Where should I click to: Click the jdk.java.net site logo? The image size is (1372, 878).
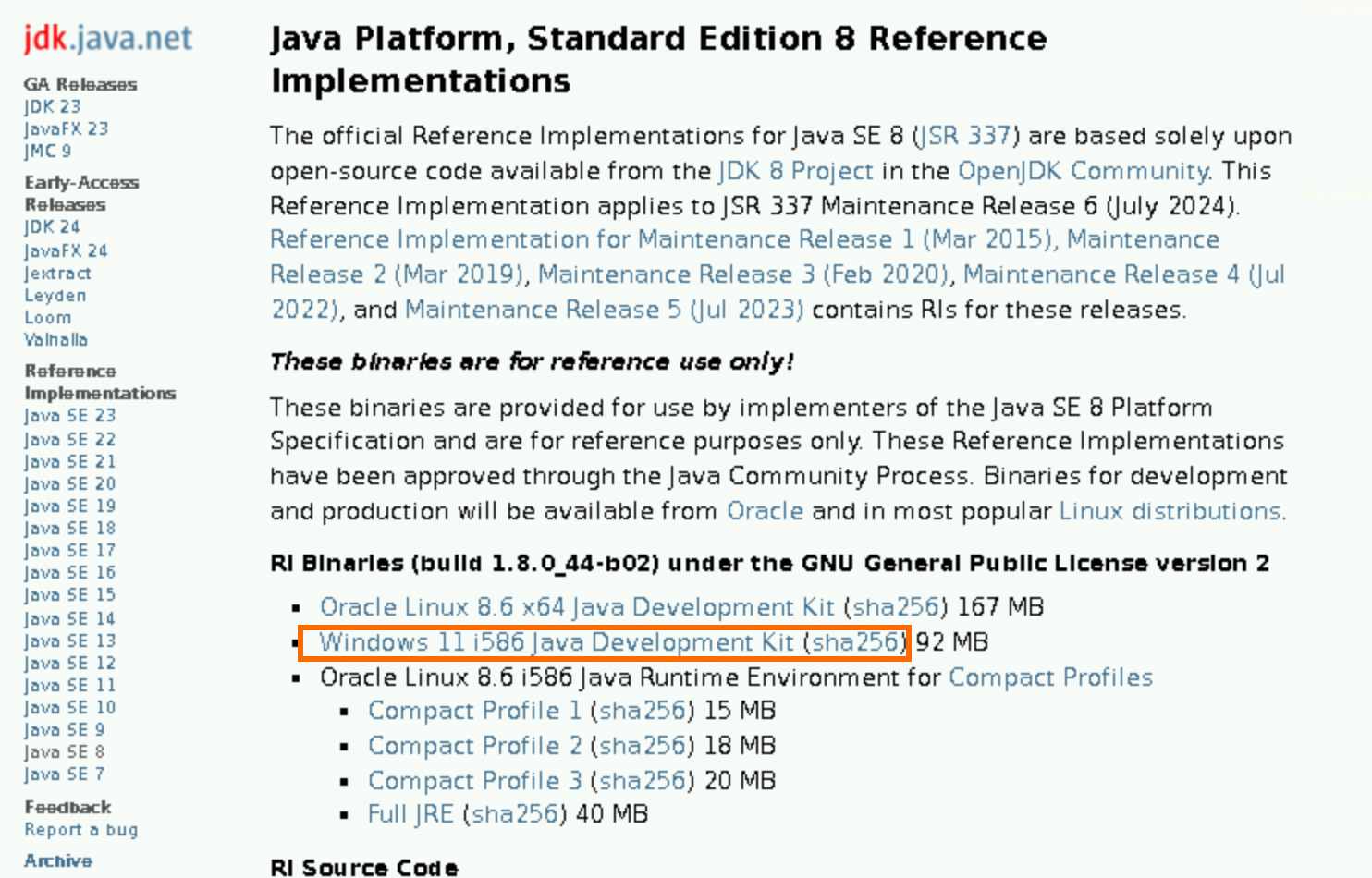[x=107, y=38]
